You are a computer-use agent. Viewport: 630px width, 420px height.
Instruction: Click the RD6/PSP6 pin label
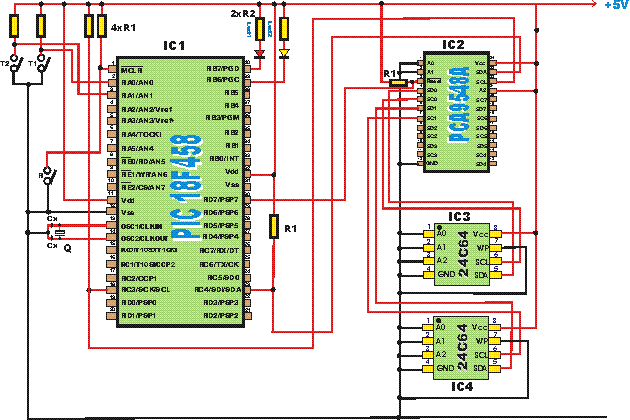click(221, 212)
